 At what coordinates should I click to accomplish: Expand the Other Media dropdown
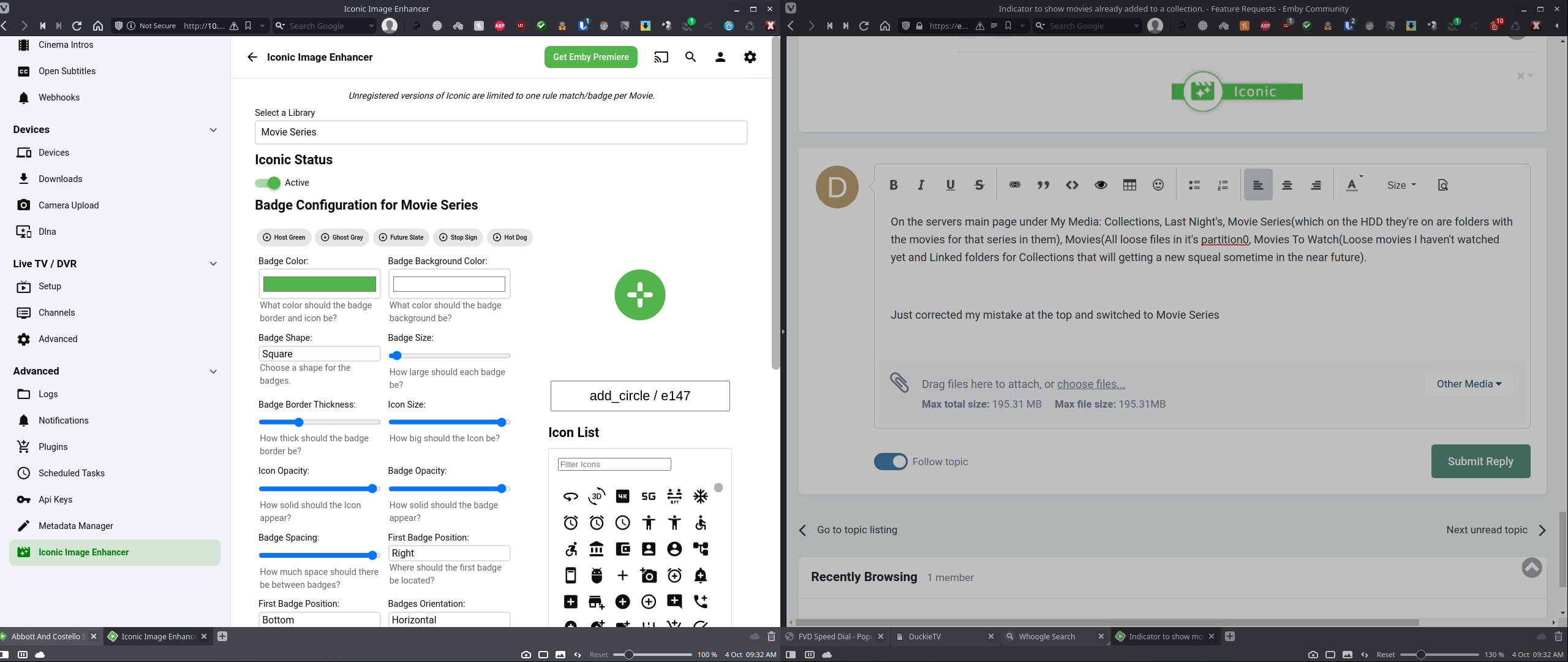(1469, 384)
